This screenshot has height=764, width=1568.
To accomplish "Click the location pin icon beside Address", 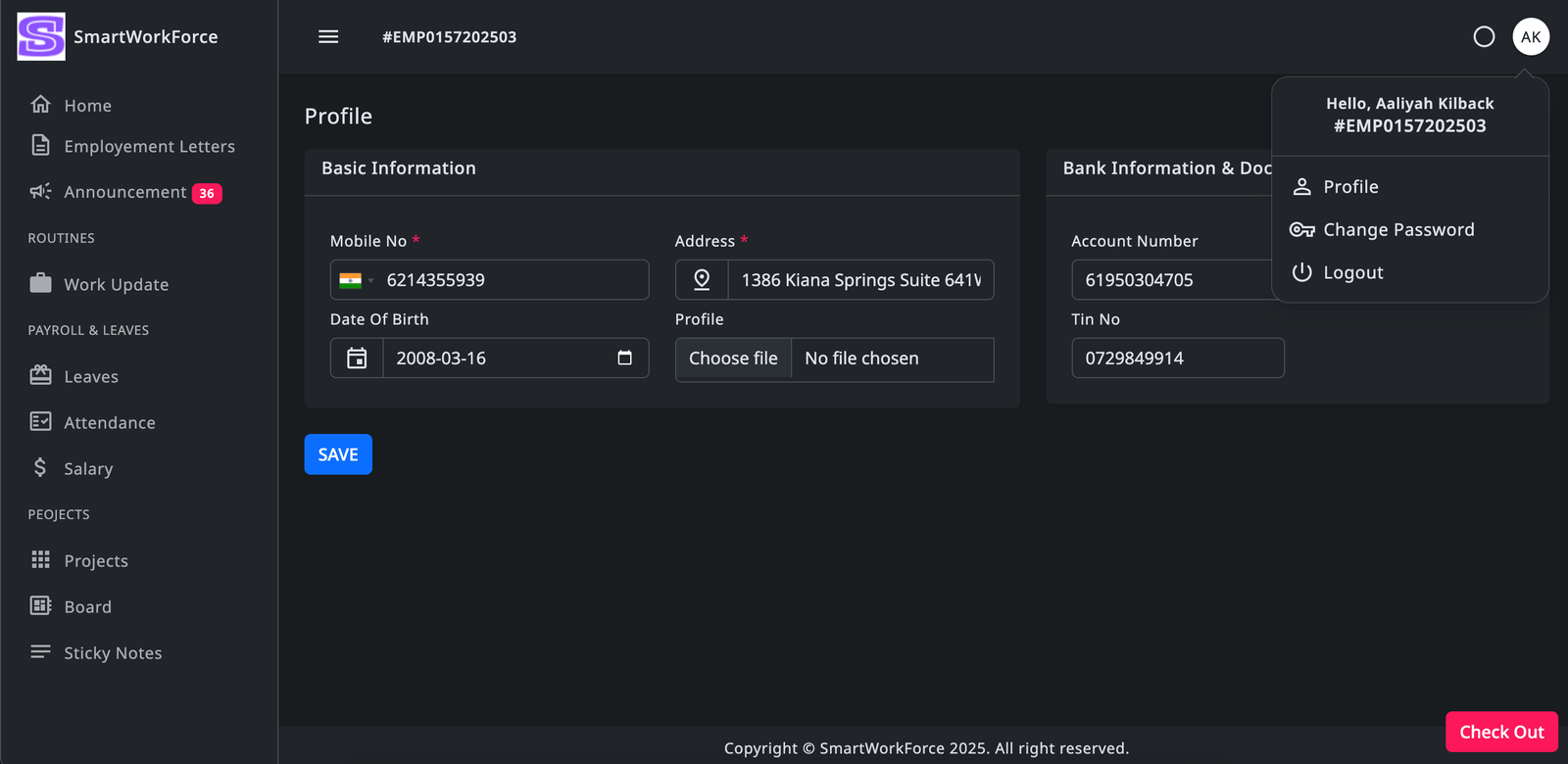I will click(x=702, y=280).
